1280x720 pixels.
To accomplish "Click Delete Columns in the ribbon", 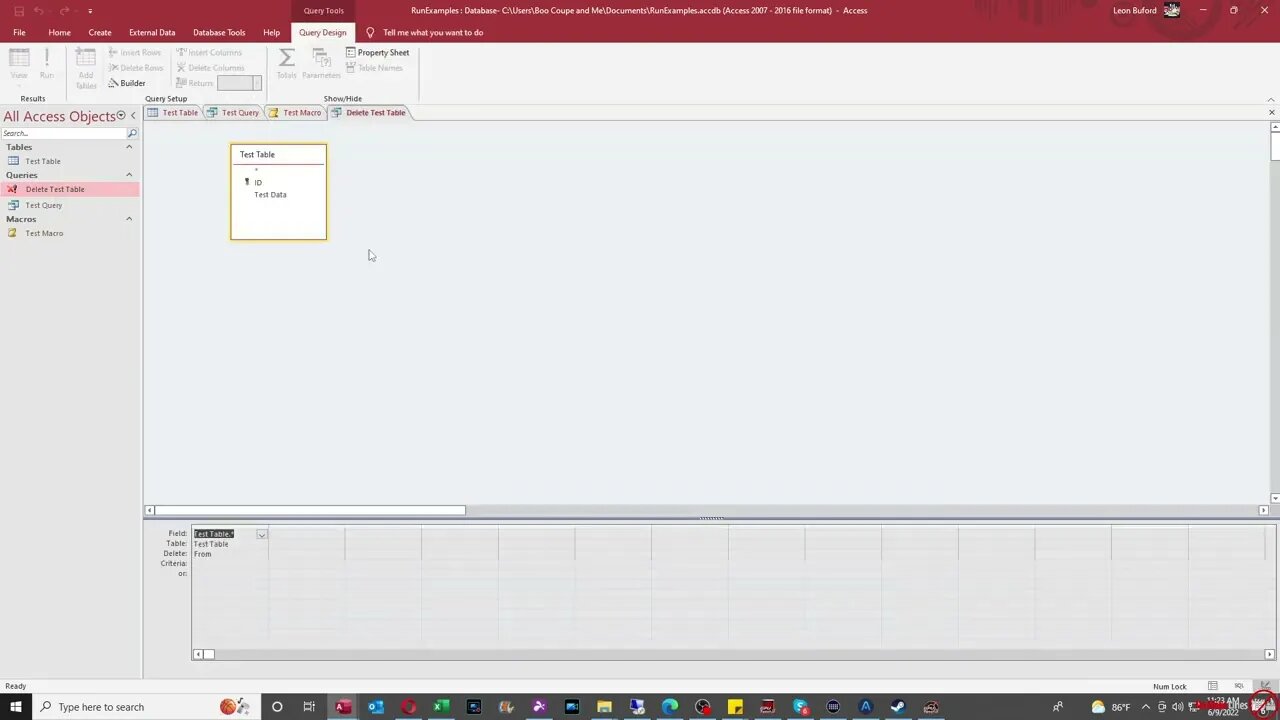I will click(x=210, y=68).
